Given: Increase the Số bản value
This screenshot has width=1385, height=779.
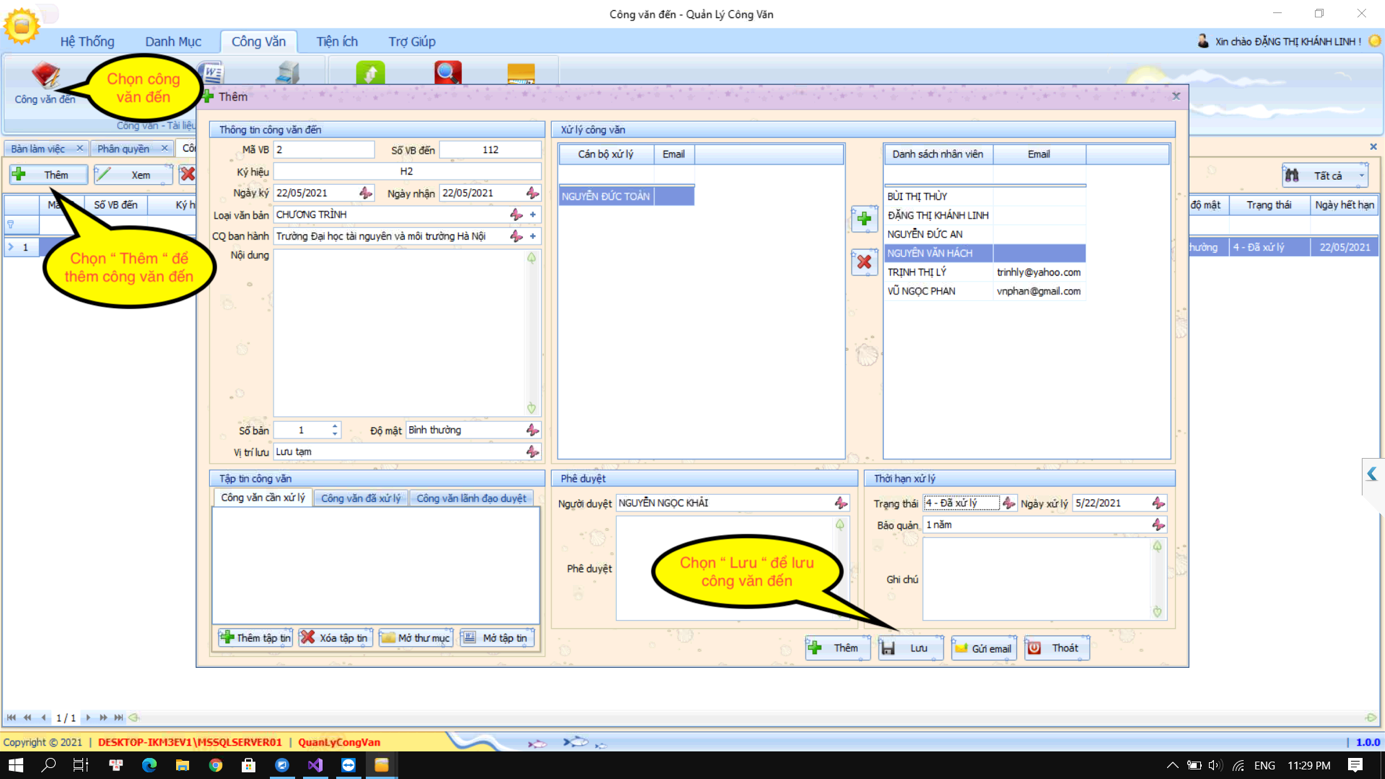Looking at the screenshot, I should click(x=335, y=427).
